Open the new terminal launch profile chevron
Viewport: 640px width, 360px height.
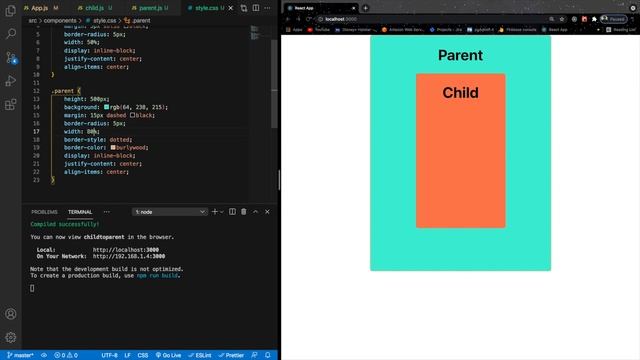coord(222,212)
